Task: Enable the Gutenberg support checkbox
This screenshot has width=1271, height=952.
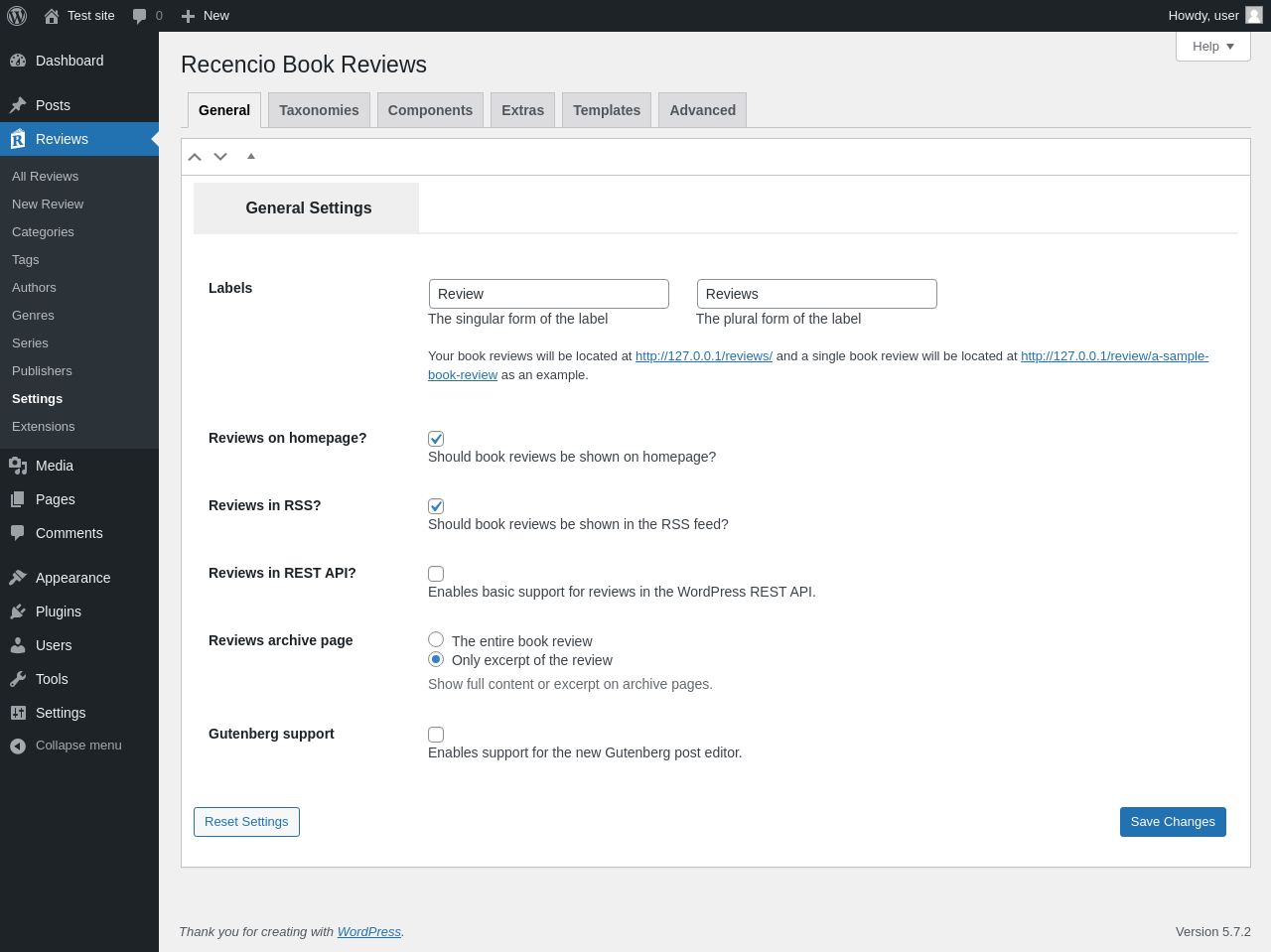Action: [436, 735]
